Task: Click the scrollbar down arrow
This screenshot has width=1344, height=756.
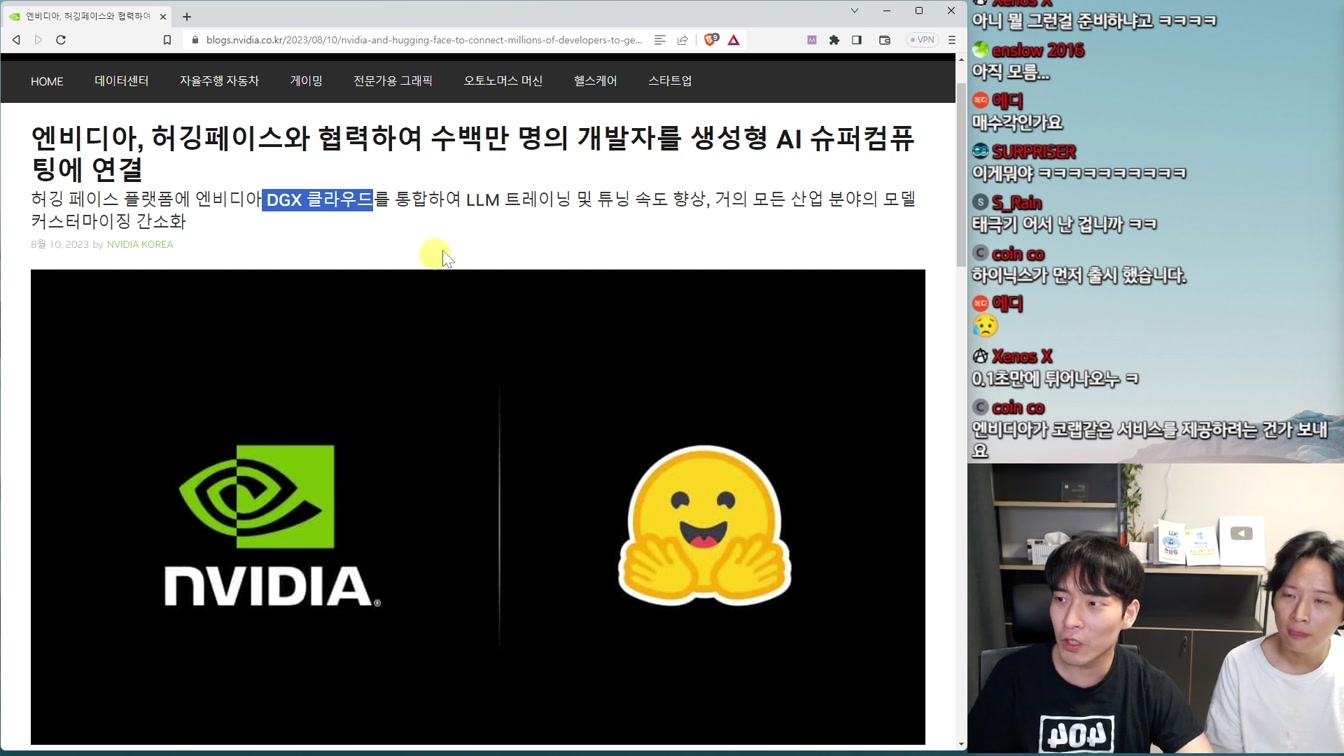Action: tap(961, 743)
